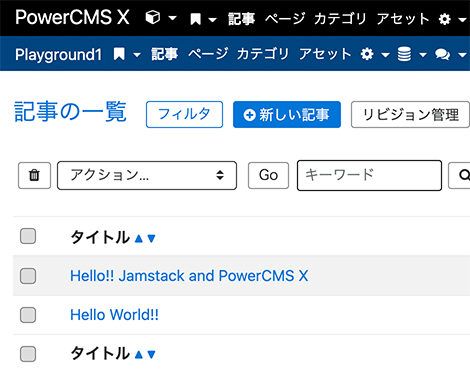Screen dimensions: 470x380
Task: Sort descending by top タイトル header
Action: coord(151,238)
